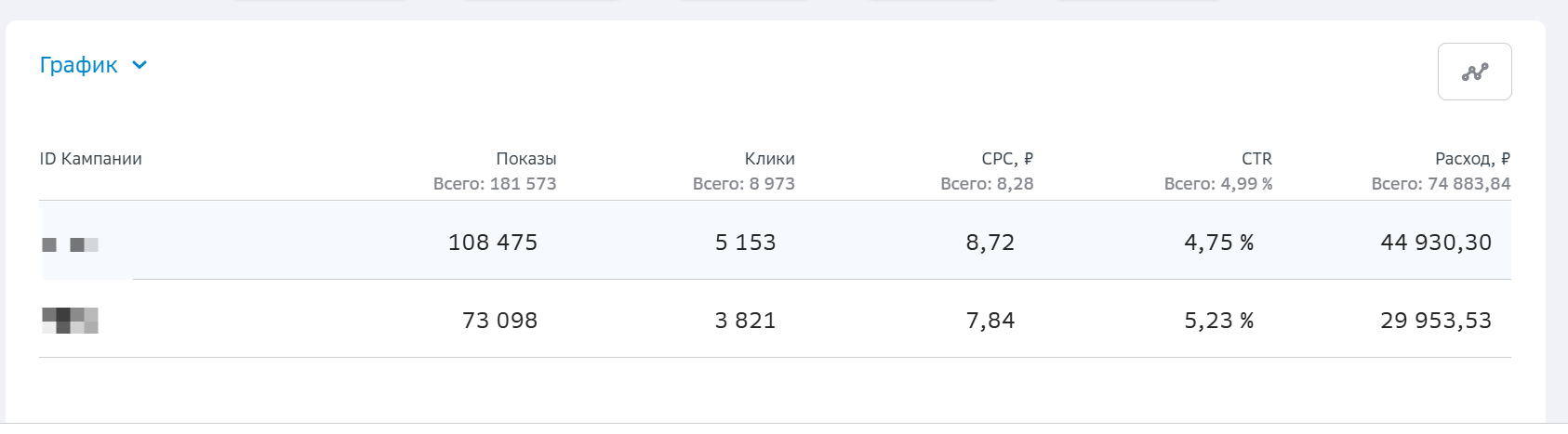Sort by CPC, ₽ column header
Screen dimensions: 1568x434
coord(1007,159)
